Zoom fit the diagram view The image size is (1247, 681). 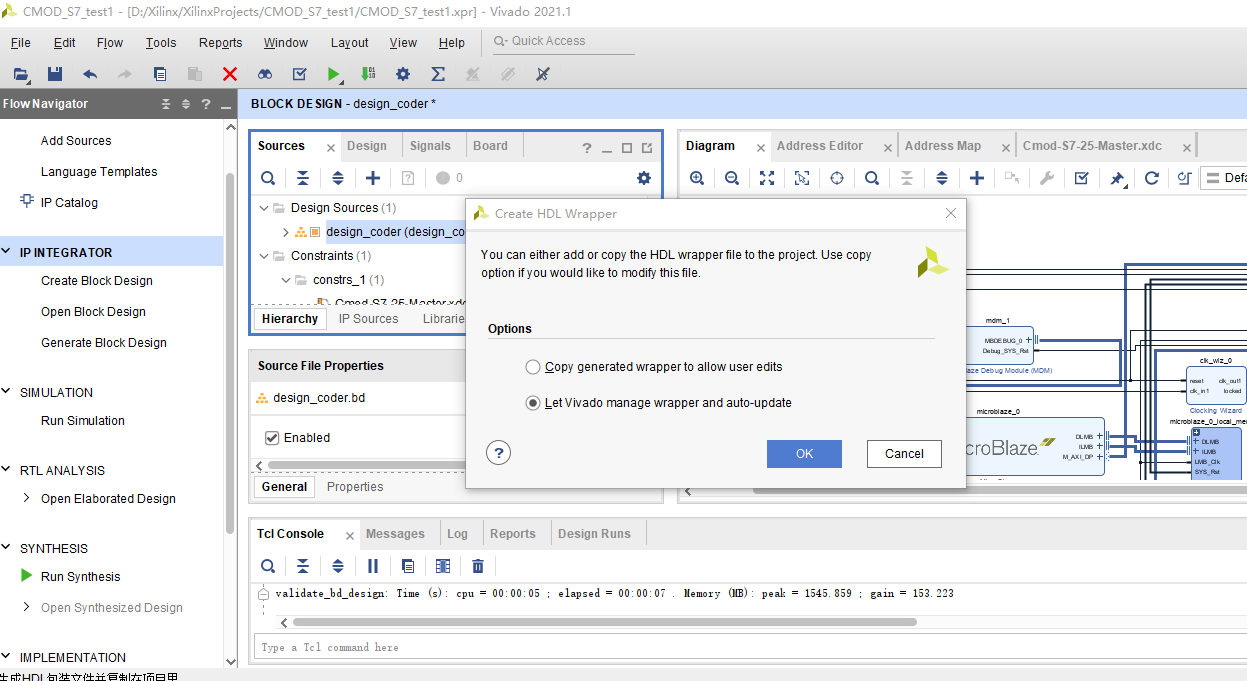767,178
